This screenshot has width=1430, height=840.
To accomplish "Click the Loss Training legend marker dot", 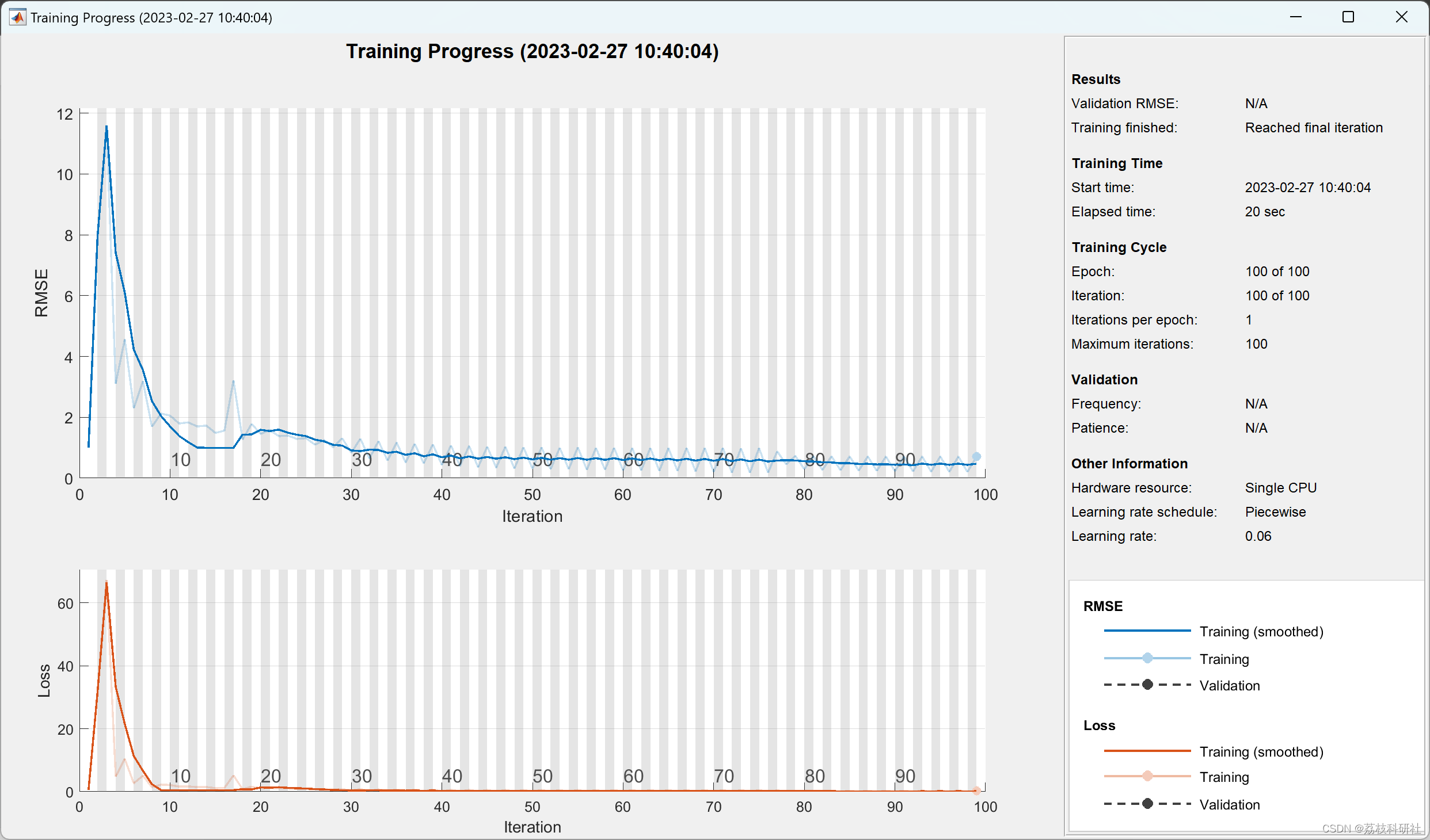I will (x=1147, y=776).
